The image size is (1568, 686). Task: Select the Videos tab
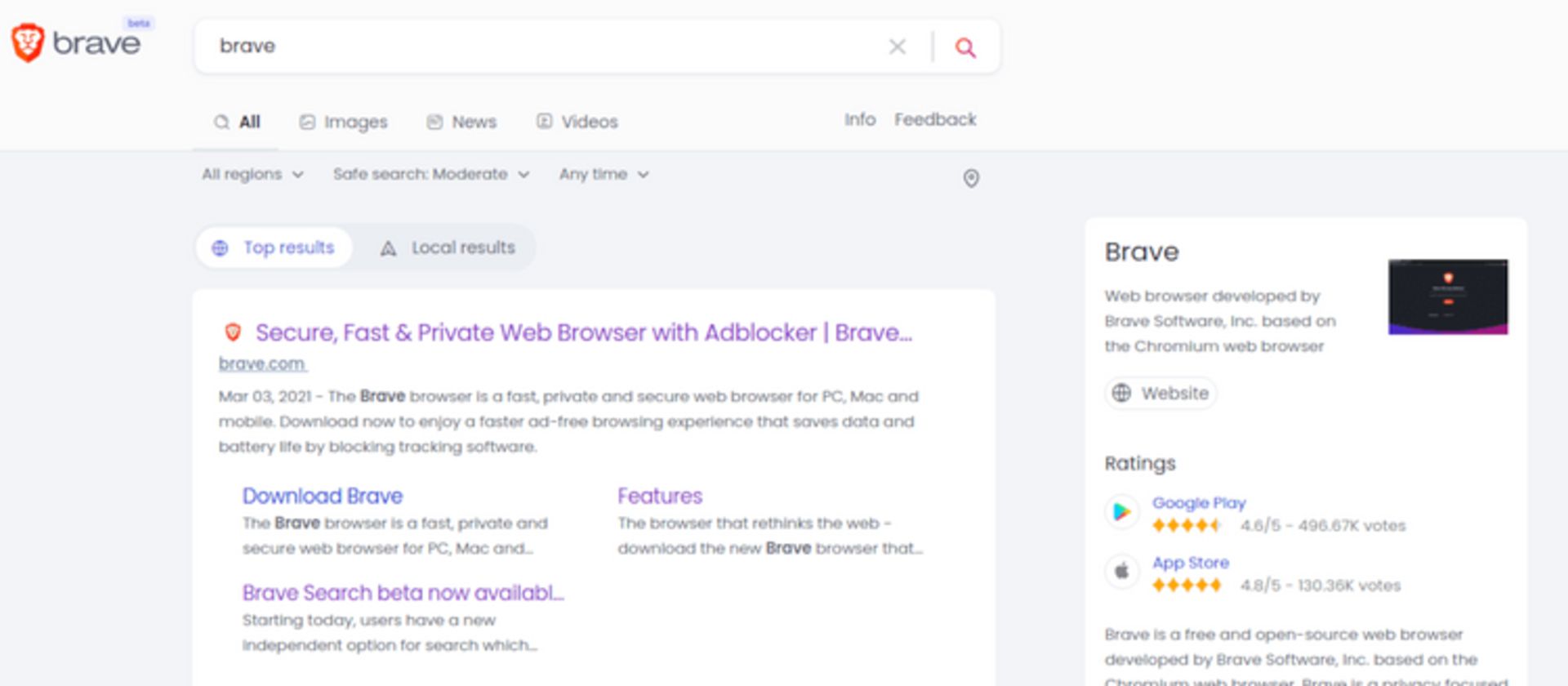coord(577,122)
